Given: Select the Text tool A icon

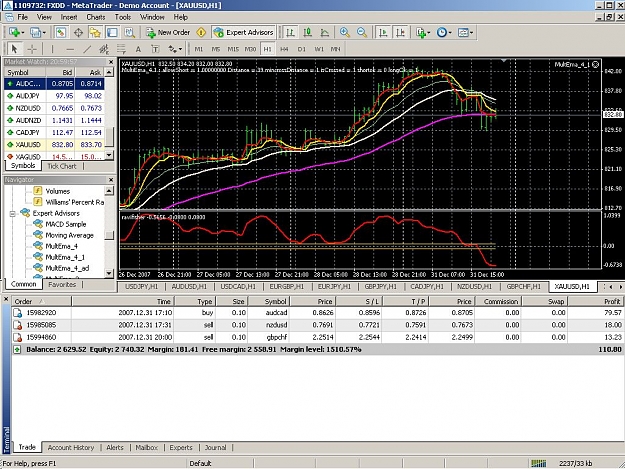Looking at the screenshot, I should point(138,49).
